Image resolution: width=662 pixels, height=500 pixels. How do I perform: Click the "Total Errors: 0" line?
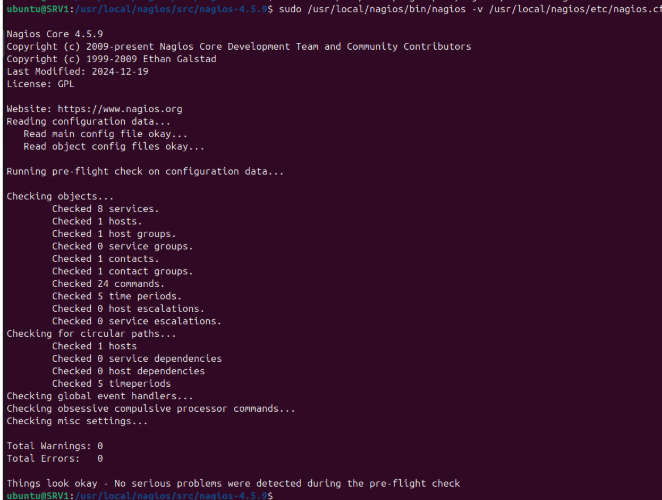pyautogui.click(x=54, y=458)
